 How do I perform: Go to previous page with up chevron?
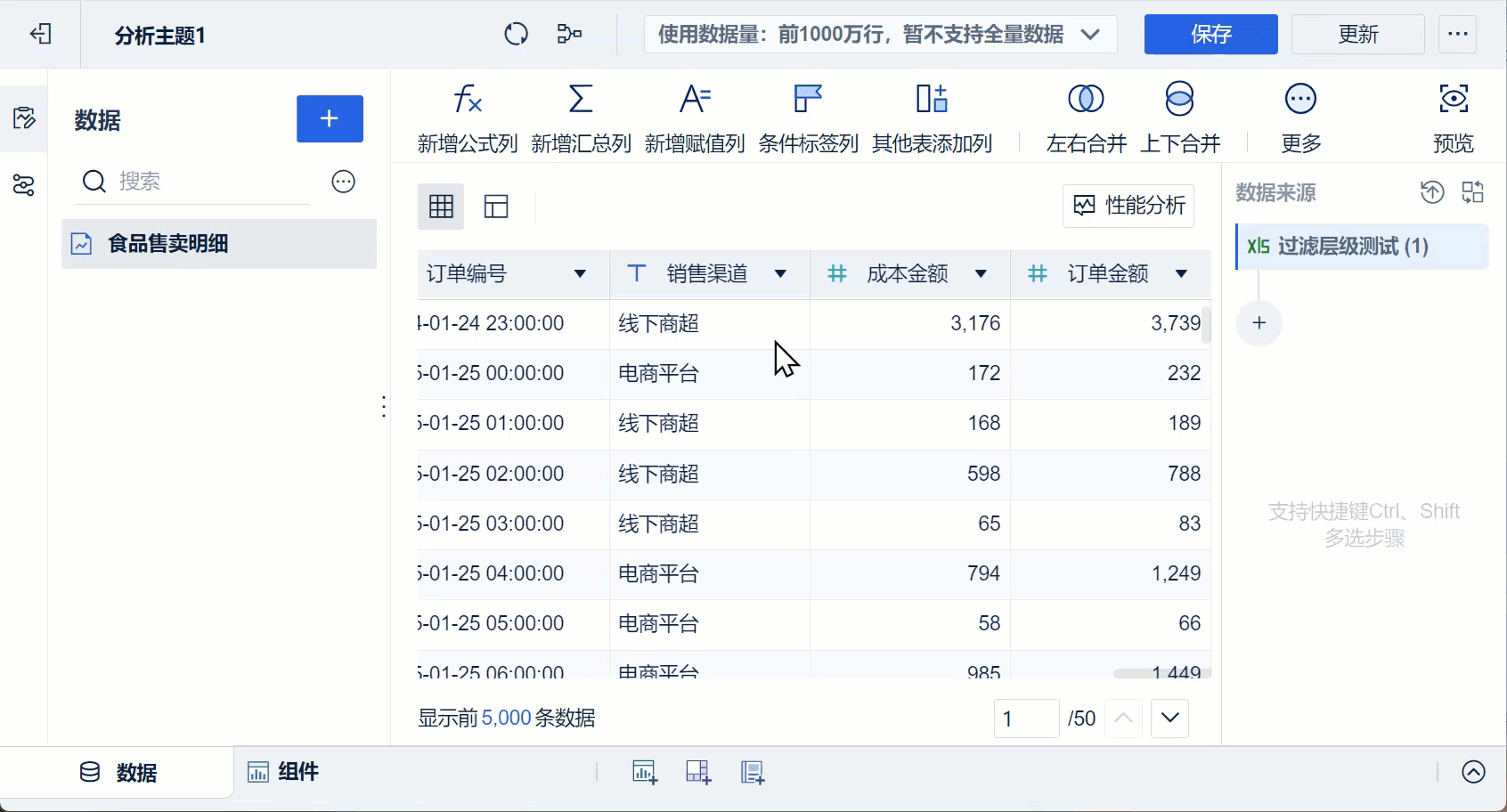click(x=1124, y=718)
